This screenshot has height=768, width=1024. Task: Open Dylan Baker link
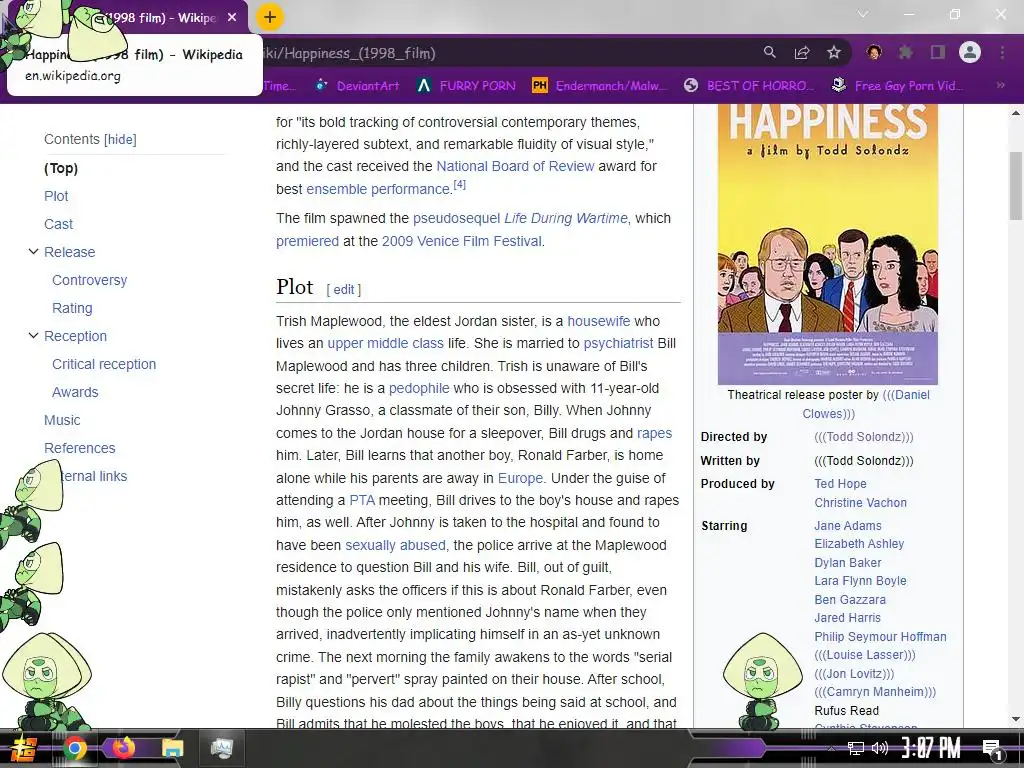[x=848, y=563]
